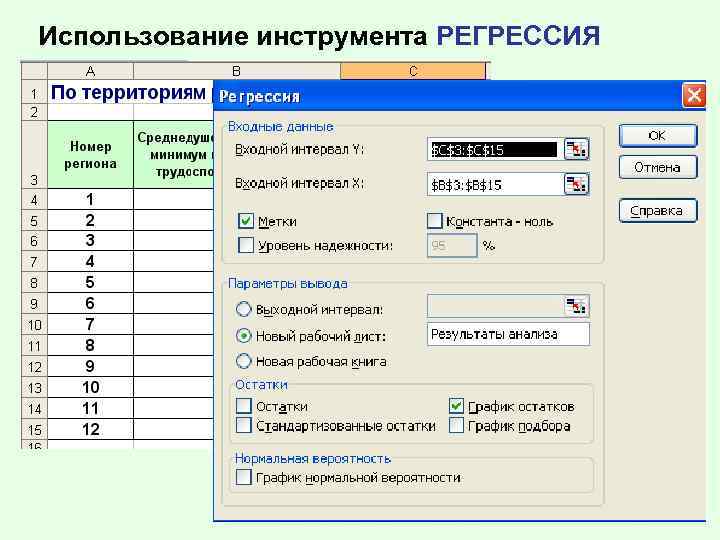
Task: Enable the Уровень надежности checkbox
Action: 246,245
